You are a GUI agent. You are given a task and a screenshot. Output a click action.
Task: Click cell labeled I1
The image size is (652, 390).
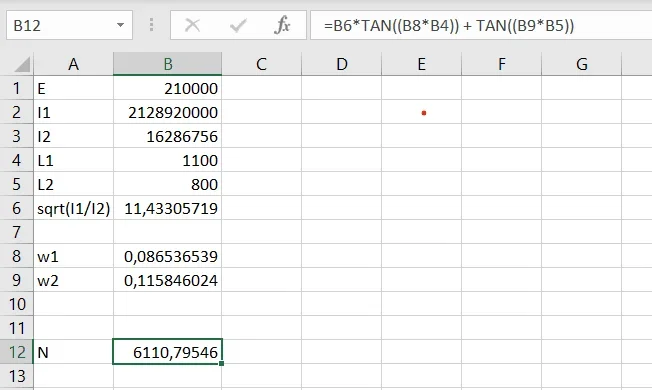(x=74, y=112)
